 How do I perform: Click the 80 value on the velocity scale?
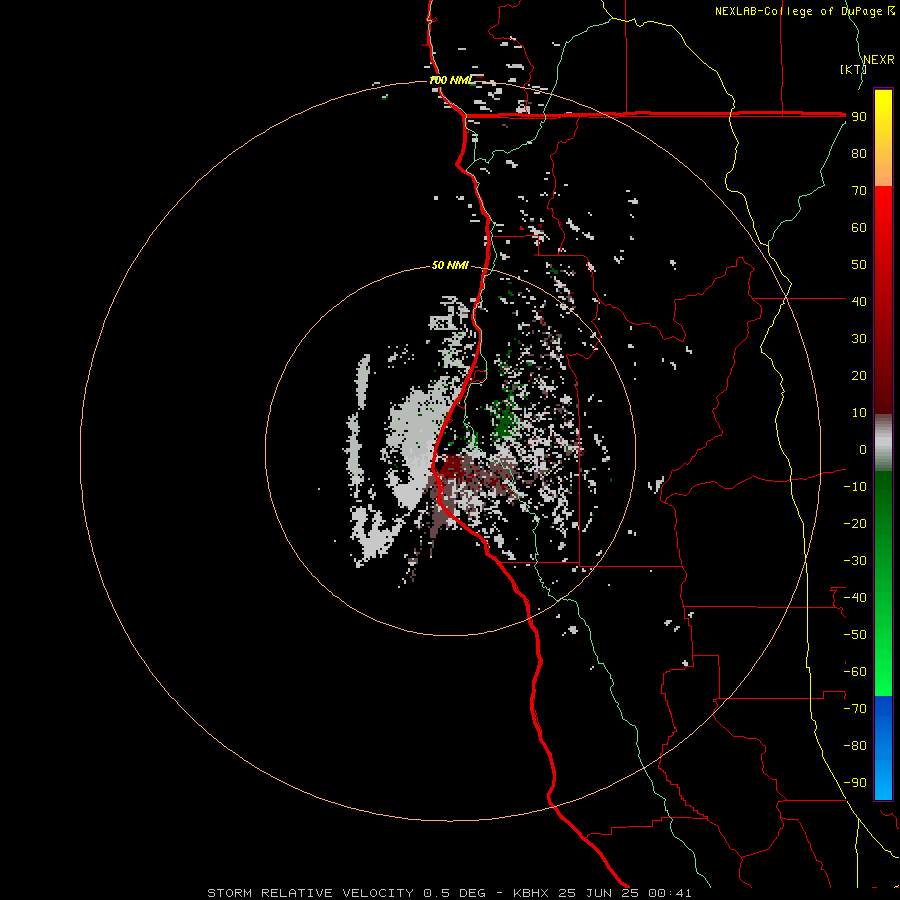[859, 154]
